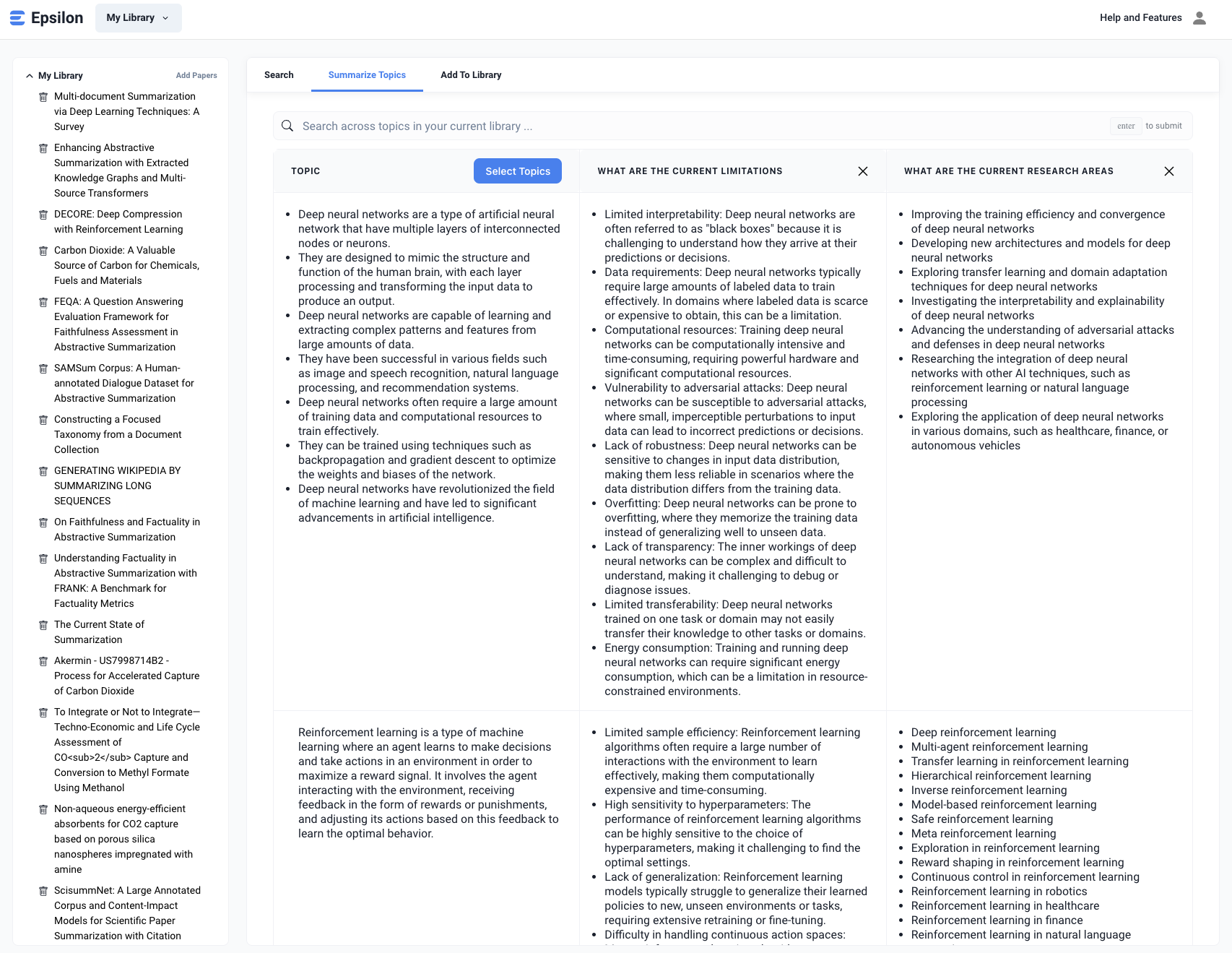This screenshot has width=1232, height=953.
Task: Collapse the My Library sidebar section
Action: tap(30, 76)
